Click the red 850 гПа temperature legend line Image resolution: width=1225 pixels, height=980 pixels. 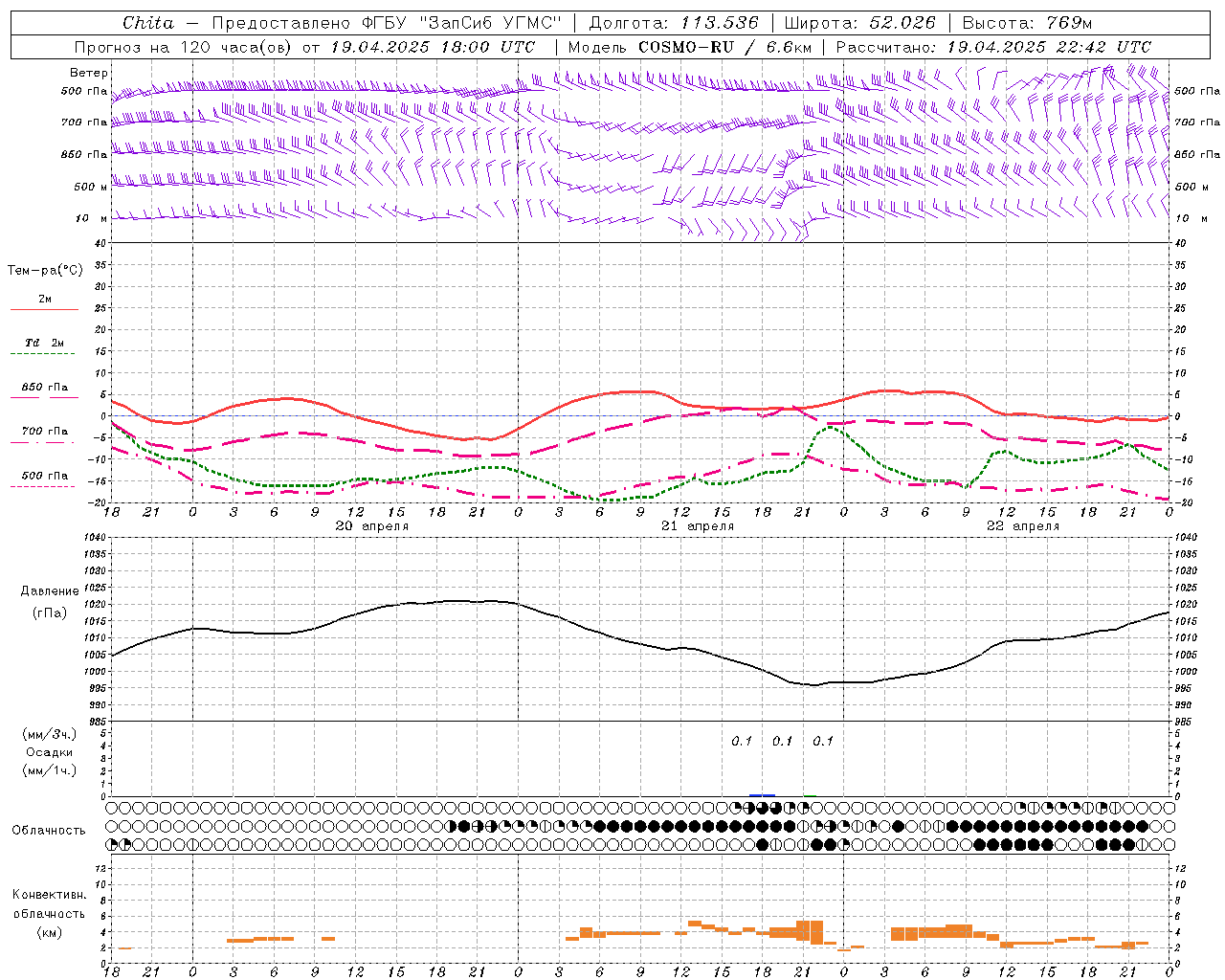(44, 397)
